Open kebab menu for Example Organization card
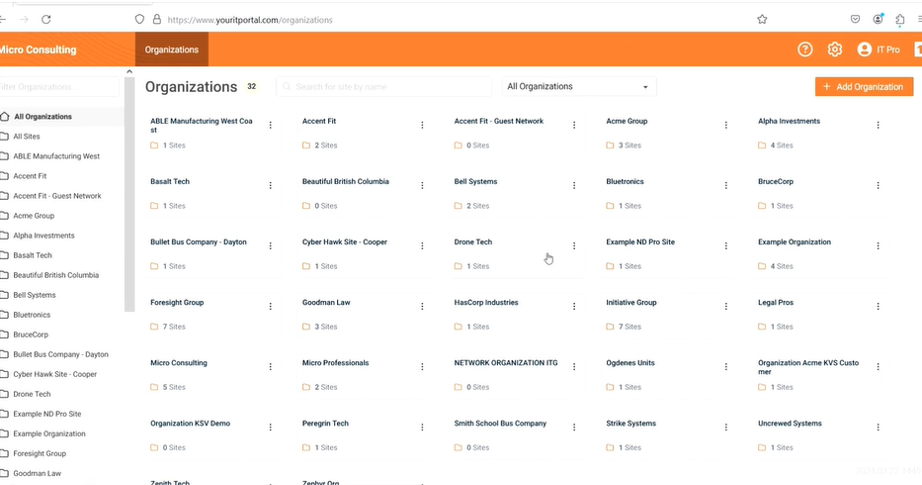 pos(878,246)
